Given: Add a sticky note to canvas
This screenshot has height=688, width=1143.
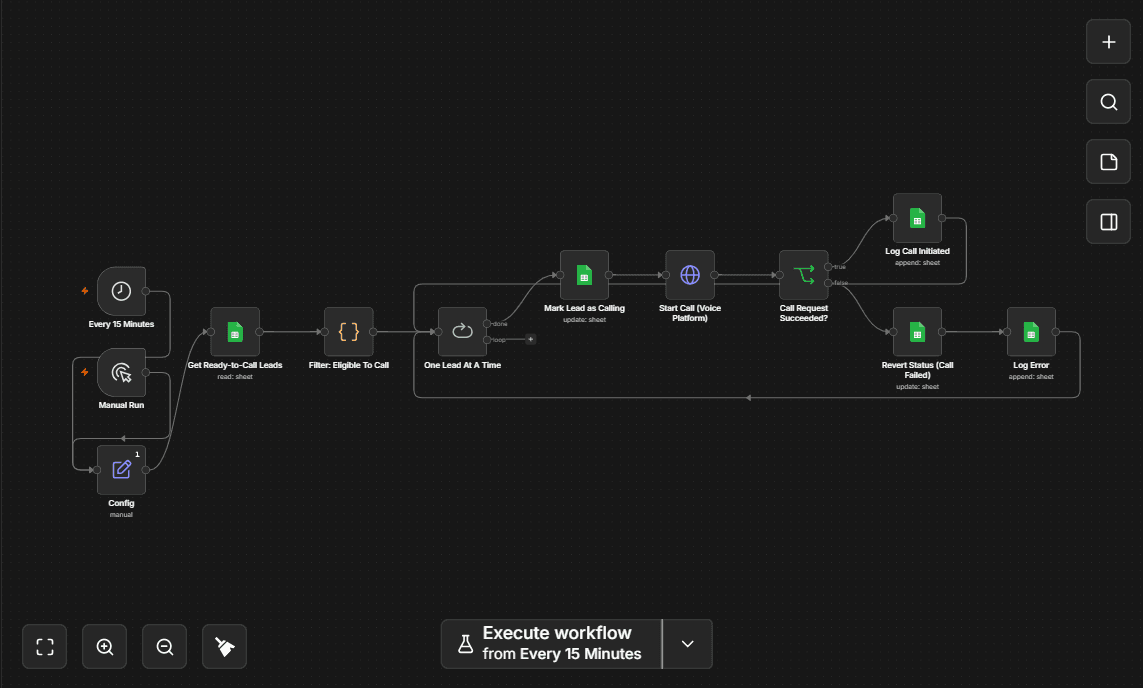Looking at the screenshot, I should click(x=1108, y=162).
